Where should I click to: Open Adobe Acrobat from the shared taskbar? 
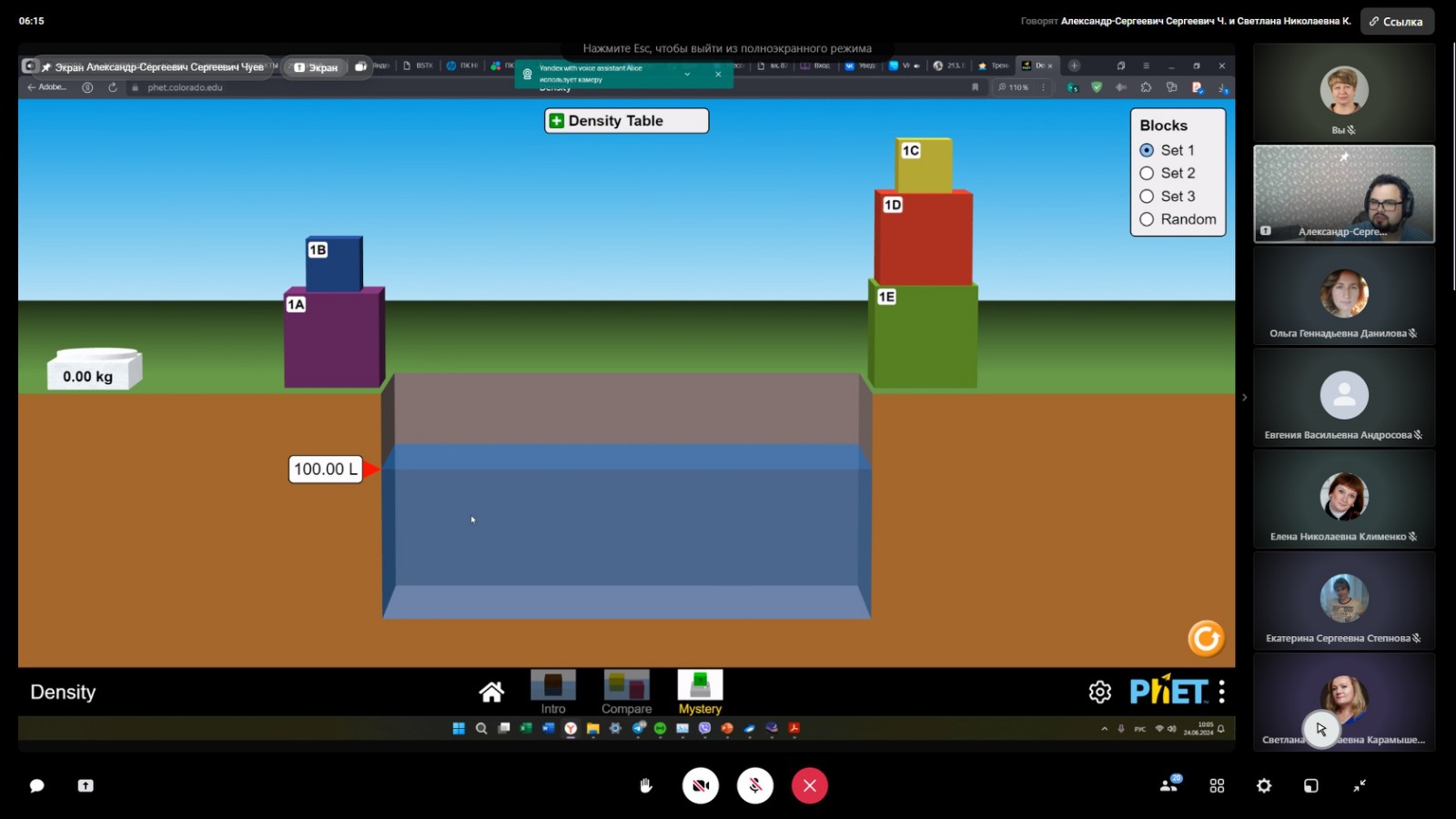click(x=794, y=728)
